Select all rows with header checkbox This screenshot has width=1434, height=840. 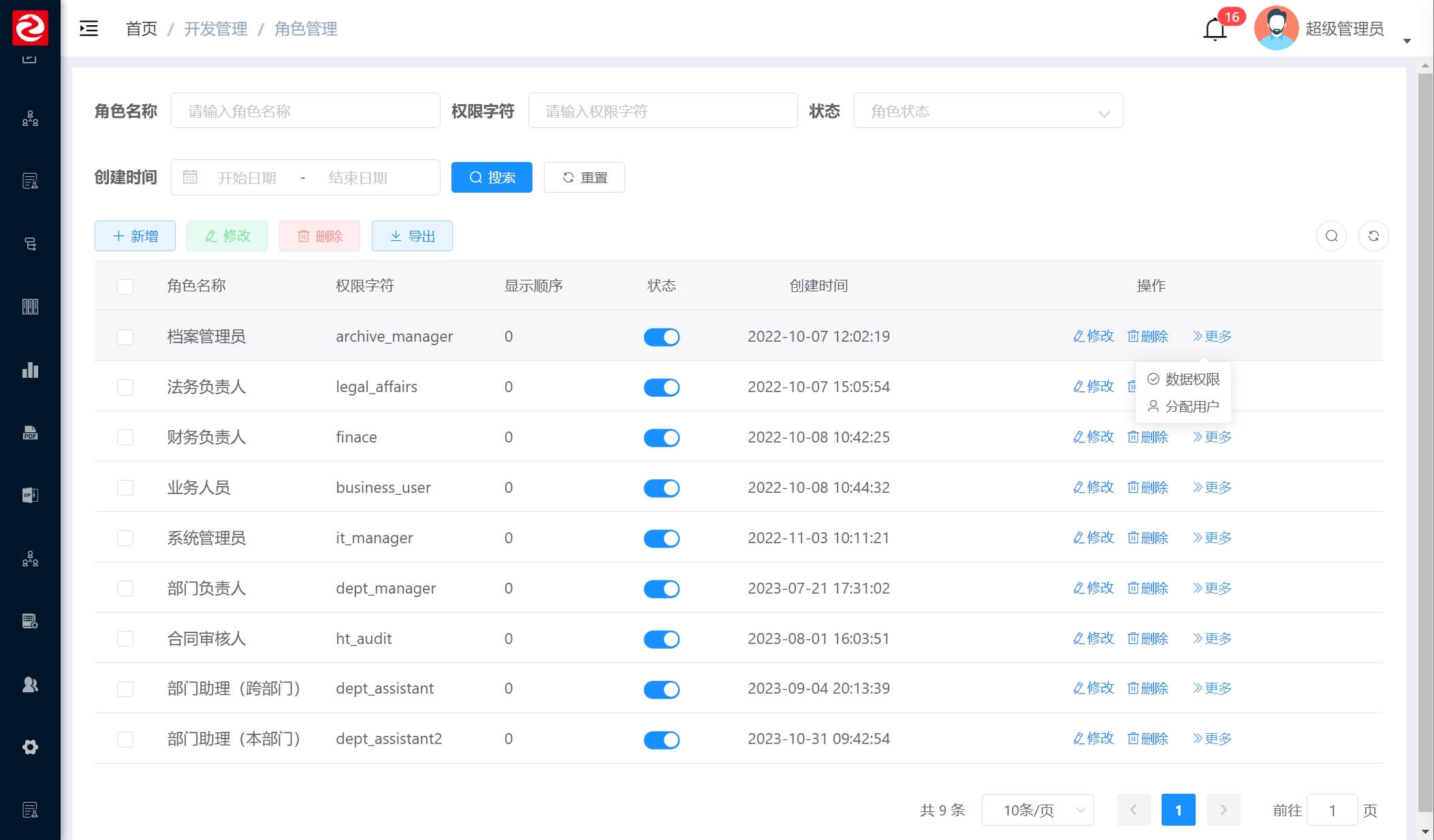125,287
